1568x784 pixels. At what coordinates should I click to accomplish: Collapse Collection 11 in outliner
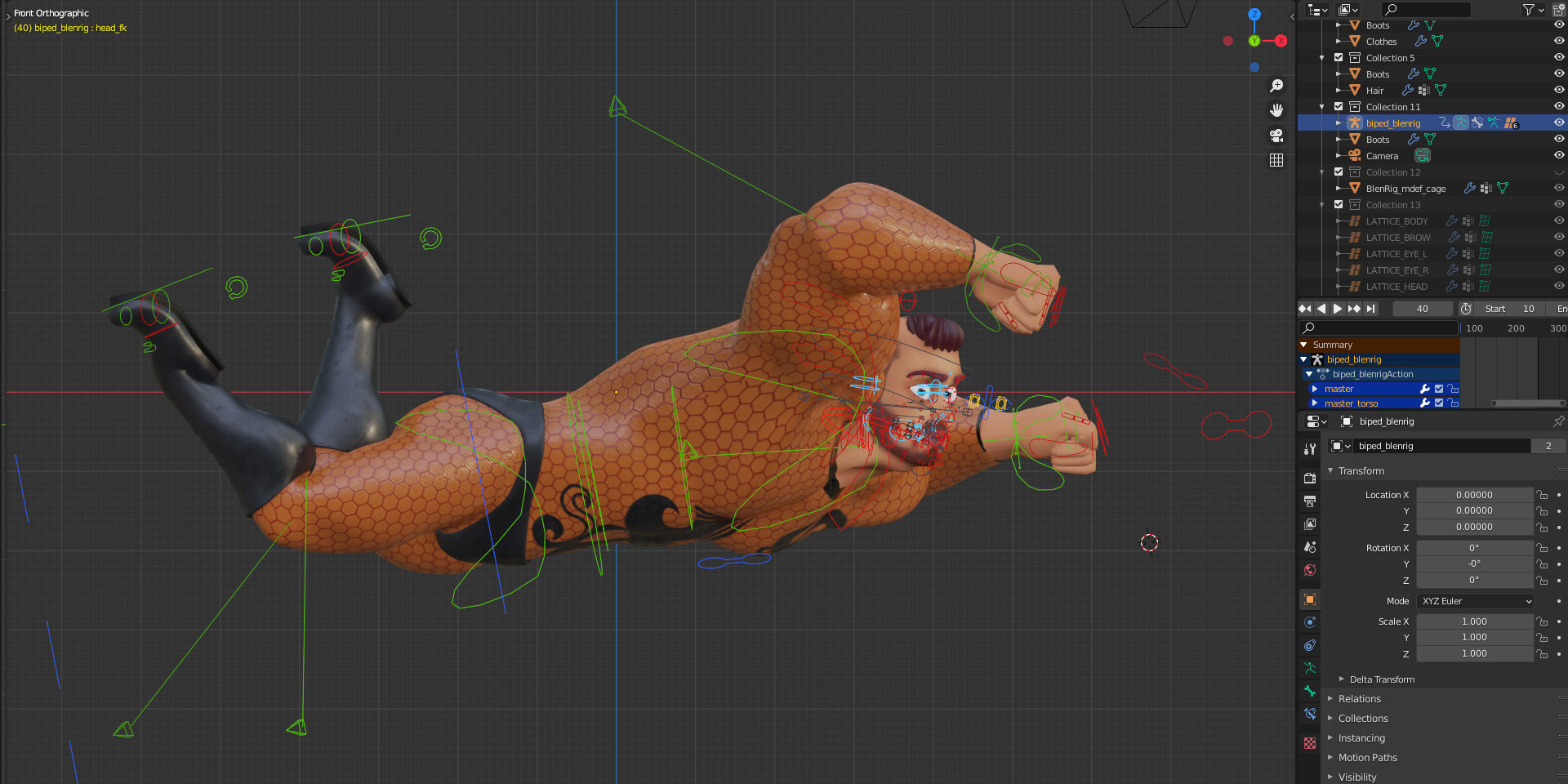pos(1322,106)
